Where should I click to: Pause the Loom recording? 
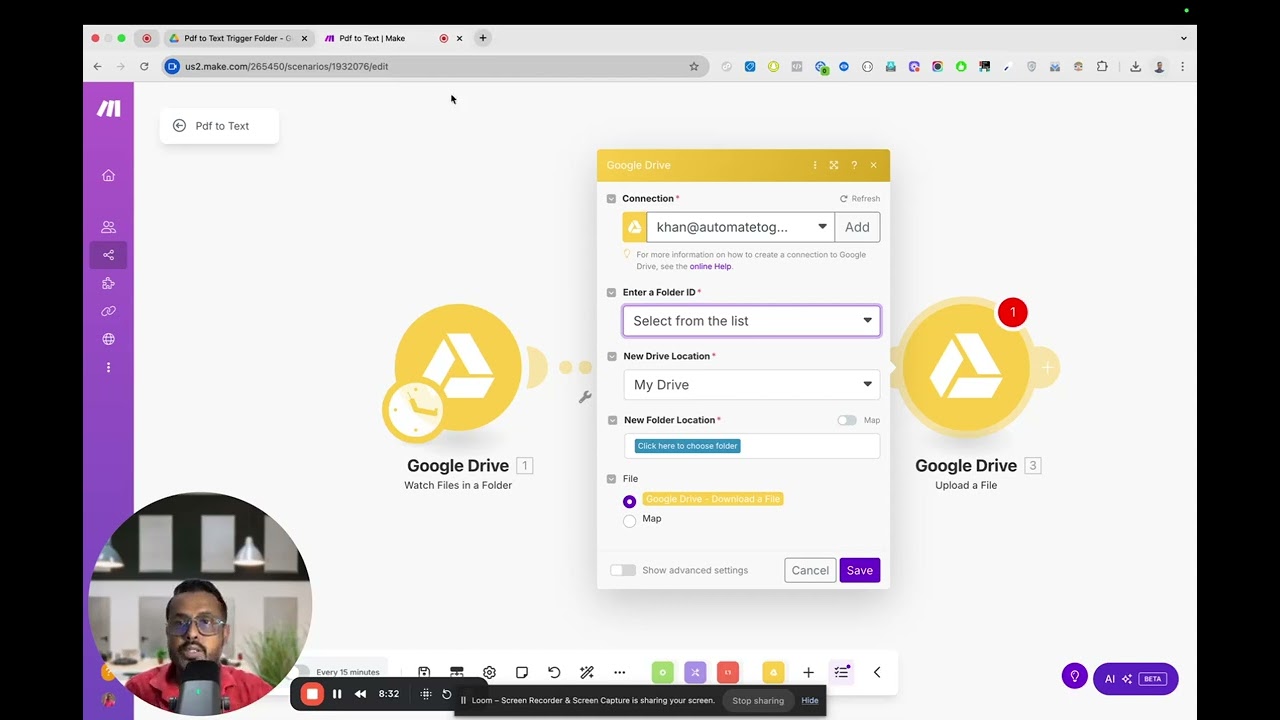point(337,694)
